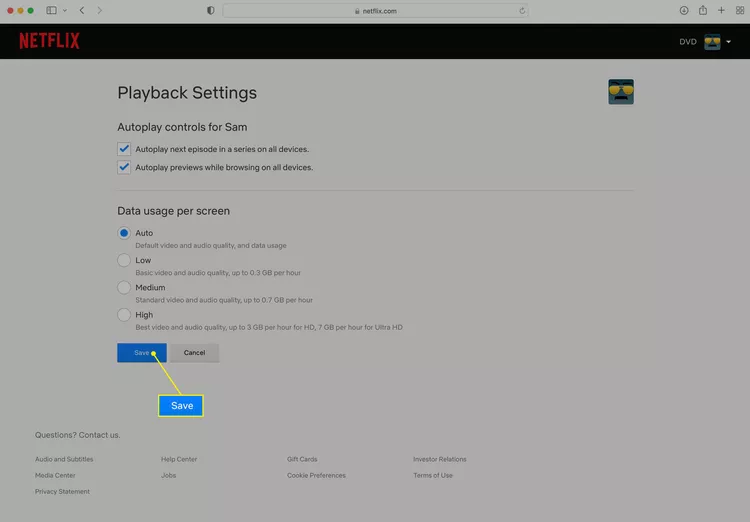Choose Medium data usage setting
The image size is (750, 522).
(124, 287)
